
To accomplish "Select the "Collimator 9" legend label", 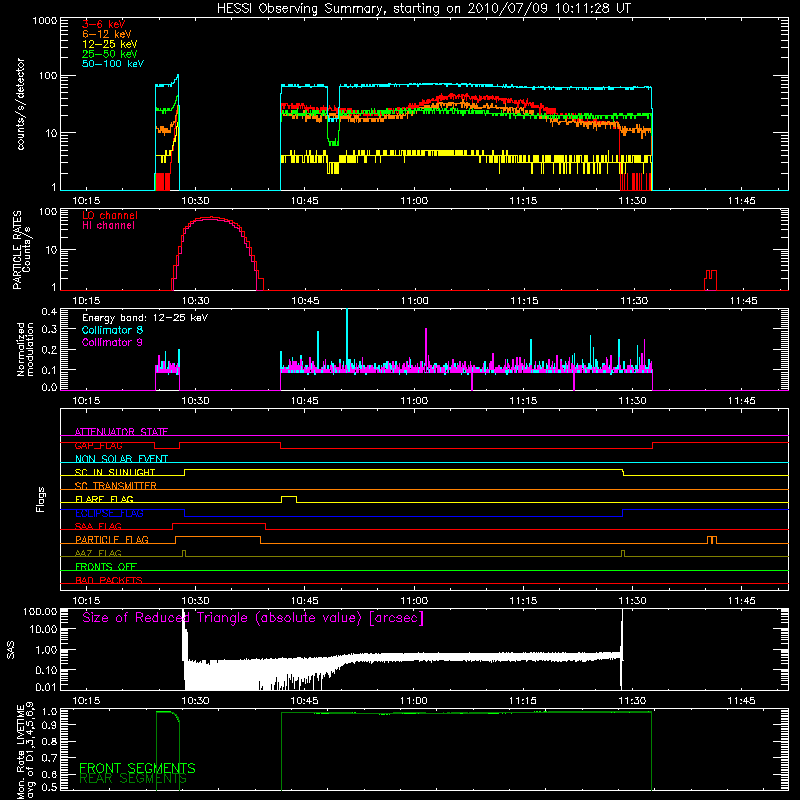I will (x=112, y=342).
